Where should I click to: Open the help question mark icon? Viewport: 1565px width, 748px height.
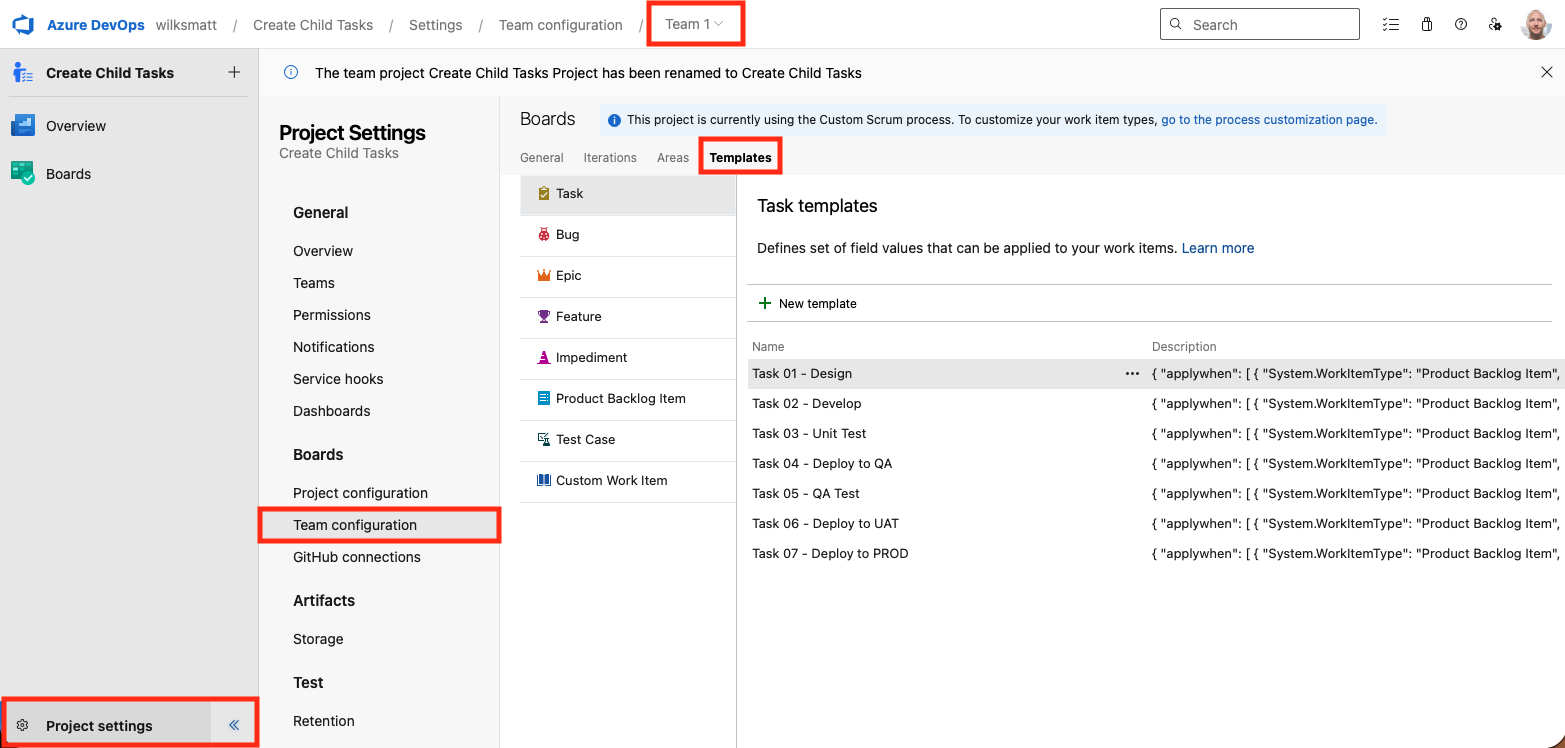point(1461,25)
